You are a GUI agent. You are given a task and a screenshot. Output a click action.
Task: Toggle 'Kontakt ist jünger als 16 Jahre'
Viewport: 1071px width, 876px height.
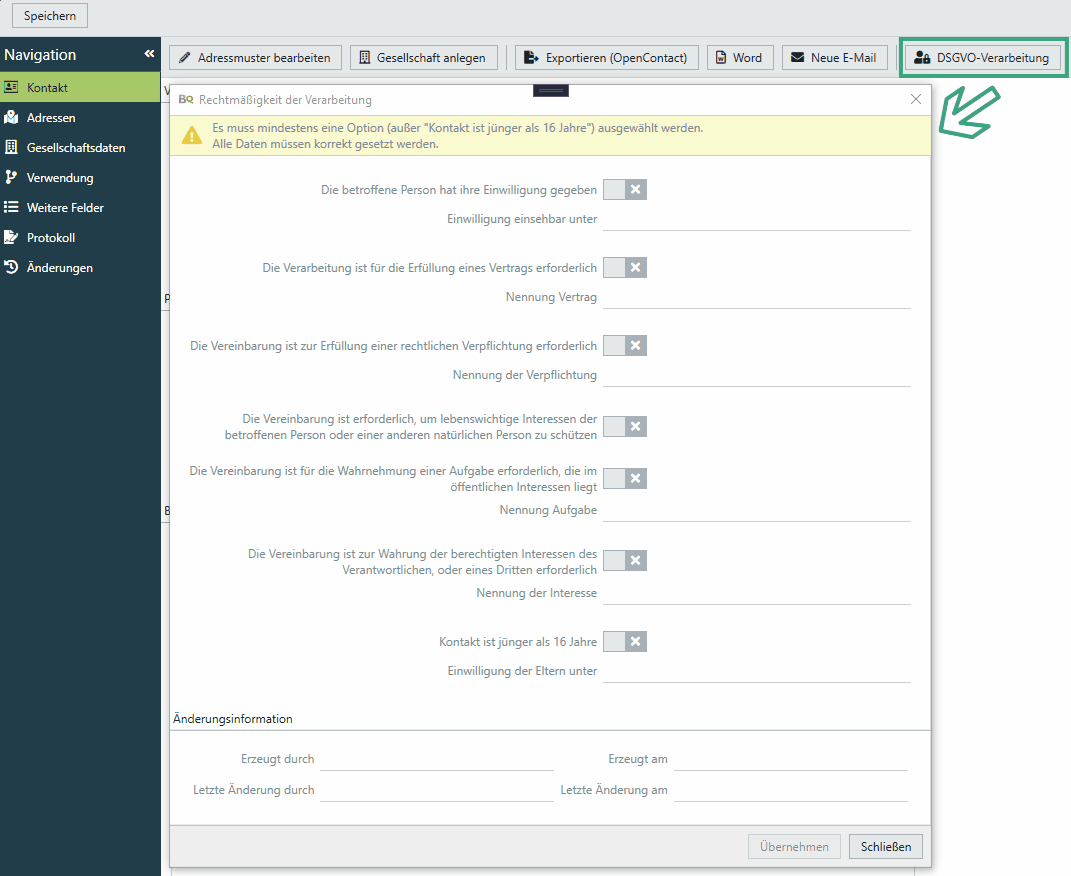pos(624,642)
